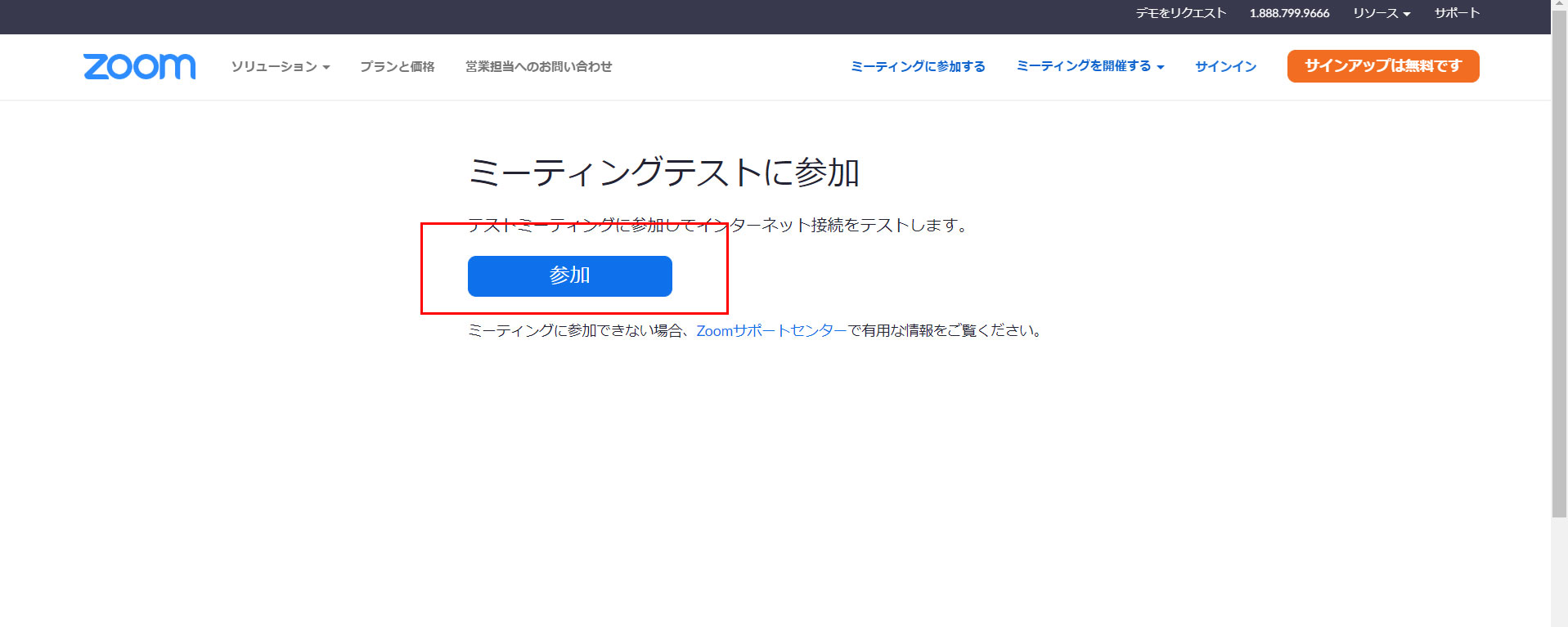
Task: Click デモをリクエスト in top bar
Action: (x=1180, y=13)
